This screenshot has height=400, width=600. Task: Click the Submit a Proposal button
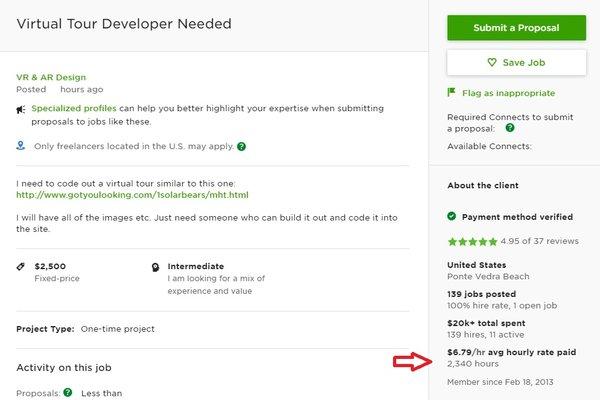516,27
